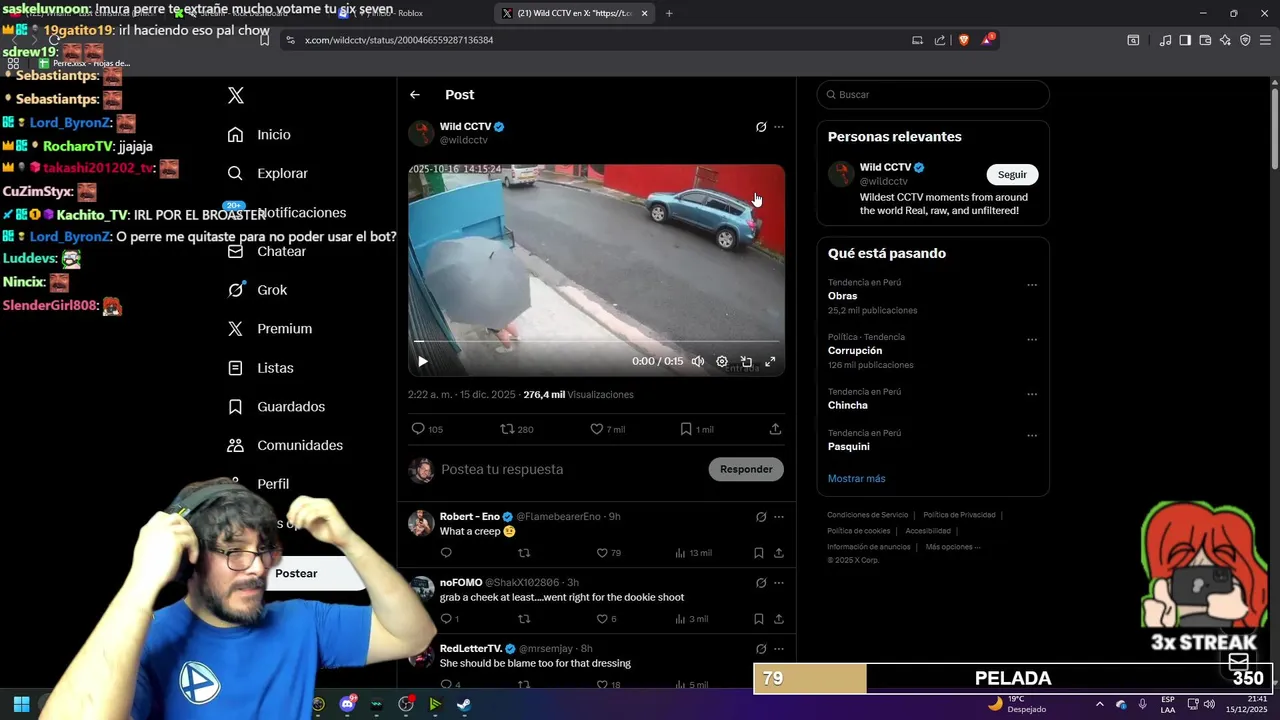
Task: Click the Grok icon on Robert - Eno's reply
Action: [x=761, y=517]
